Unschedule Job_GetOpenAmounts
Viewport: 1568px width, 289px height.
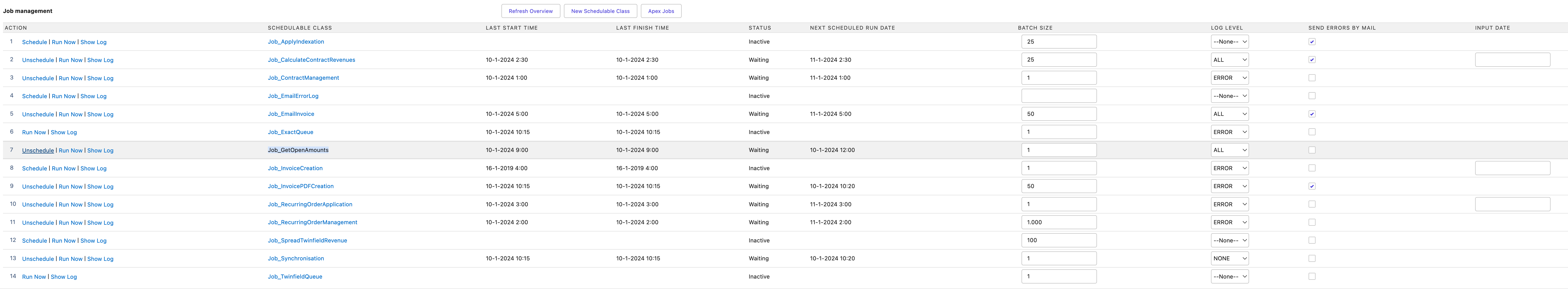point(38,150)
